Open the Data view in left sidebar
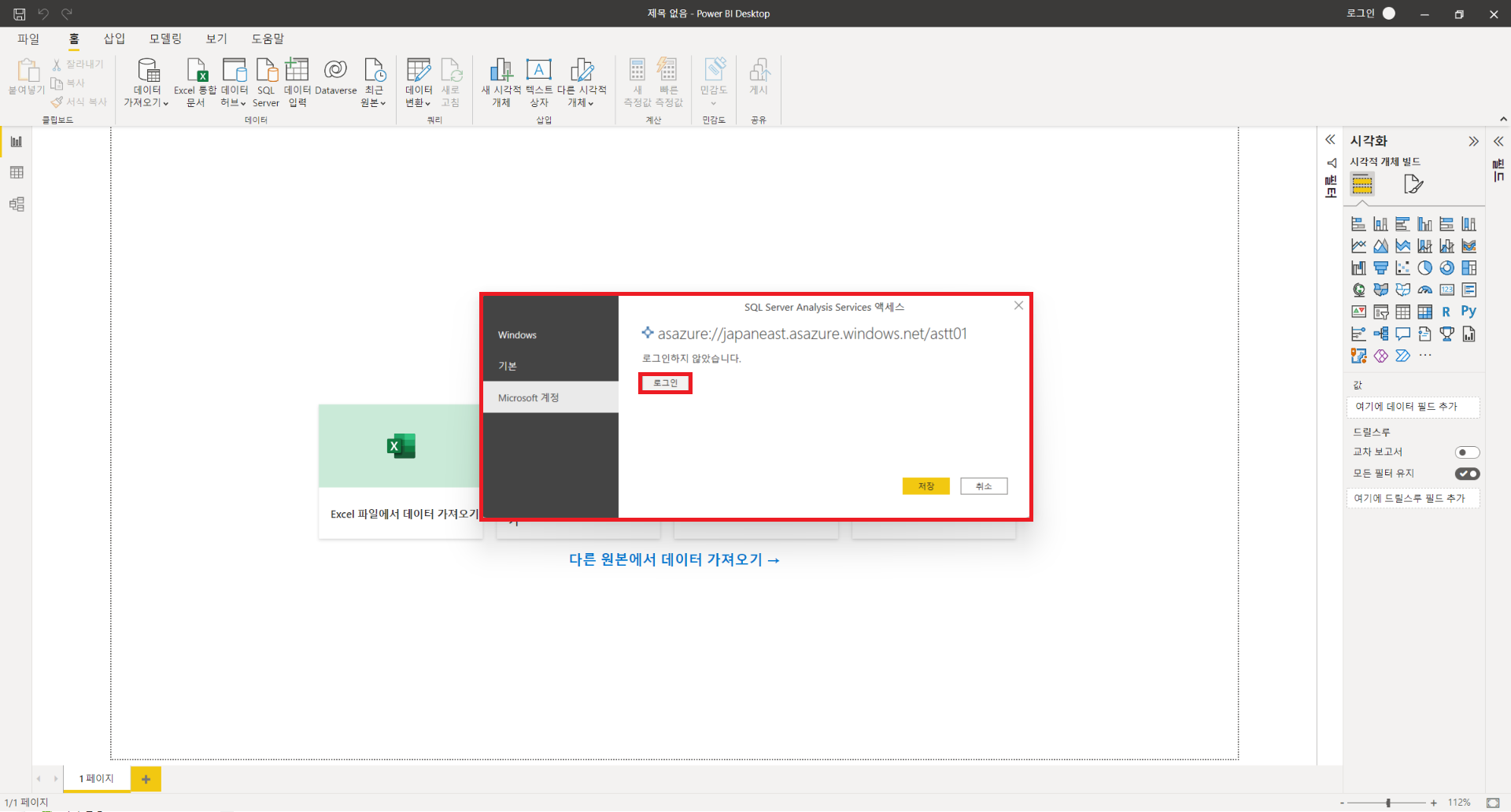Image resolution: width=1511 pixels, height=812 pixels. pyautogui.click(x=17, y=172)
